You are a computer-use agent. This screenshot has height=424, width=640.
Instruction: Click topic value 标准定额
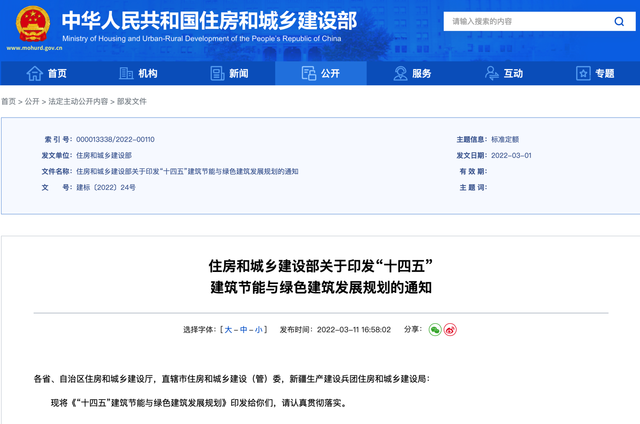point(505,140)
